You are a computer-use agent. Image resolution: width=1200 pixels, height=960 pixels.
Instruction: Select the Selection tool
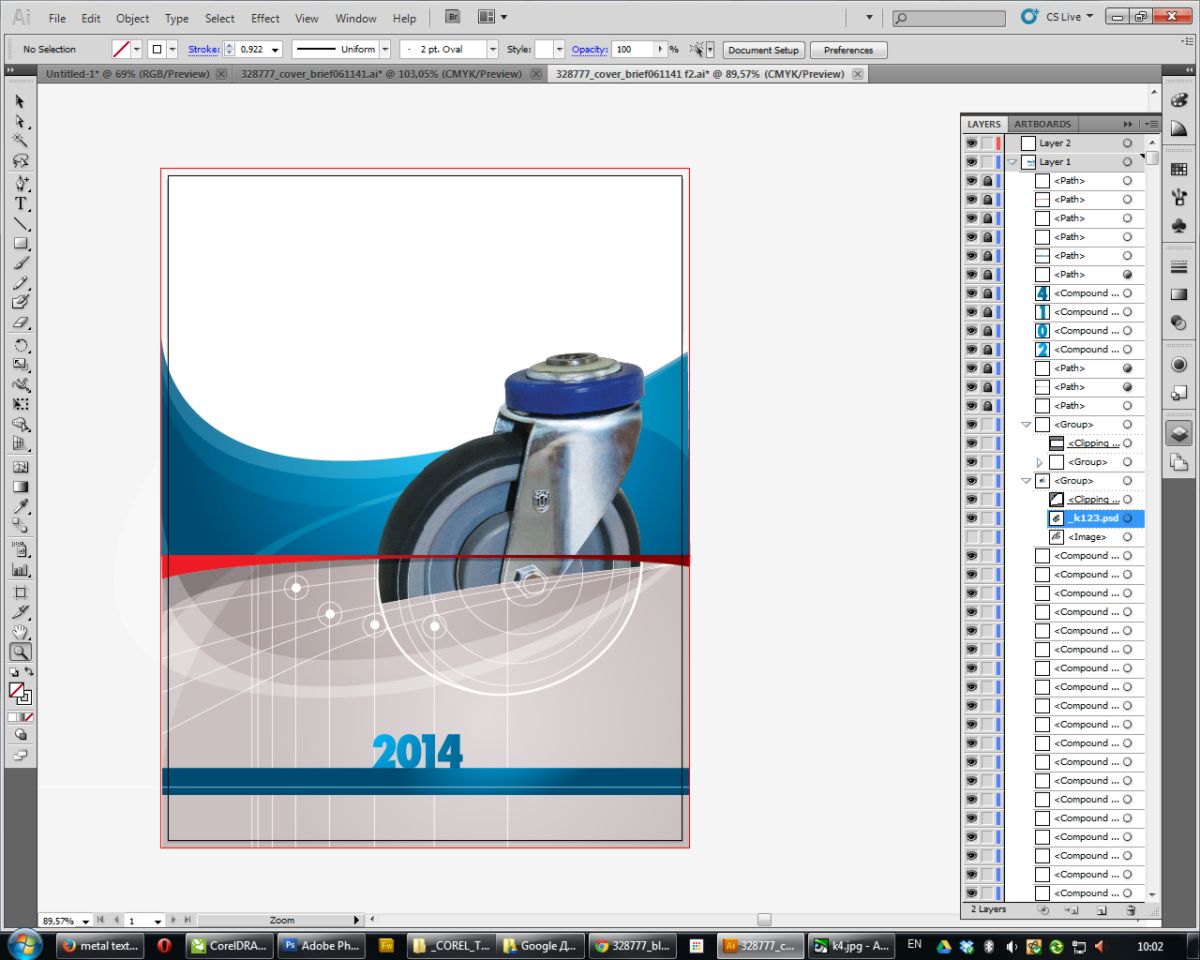20,100
